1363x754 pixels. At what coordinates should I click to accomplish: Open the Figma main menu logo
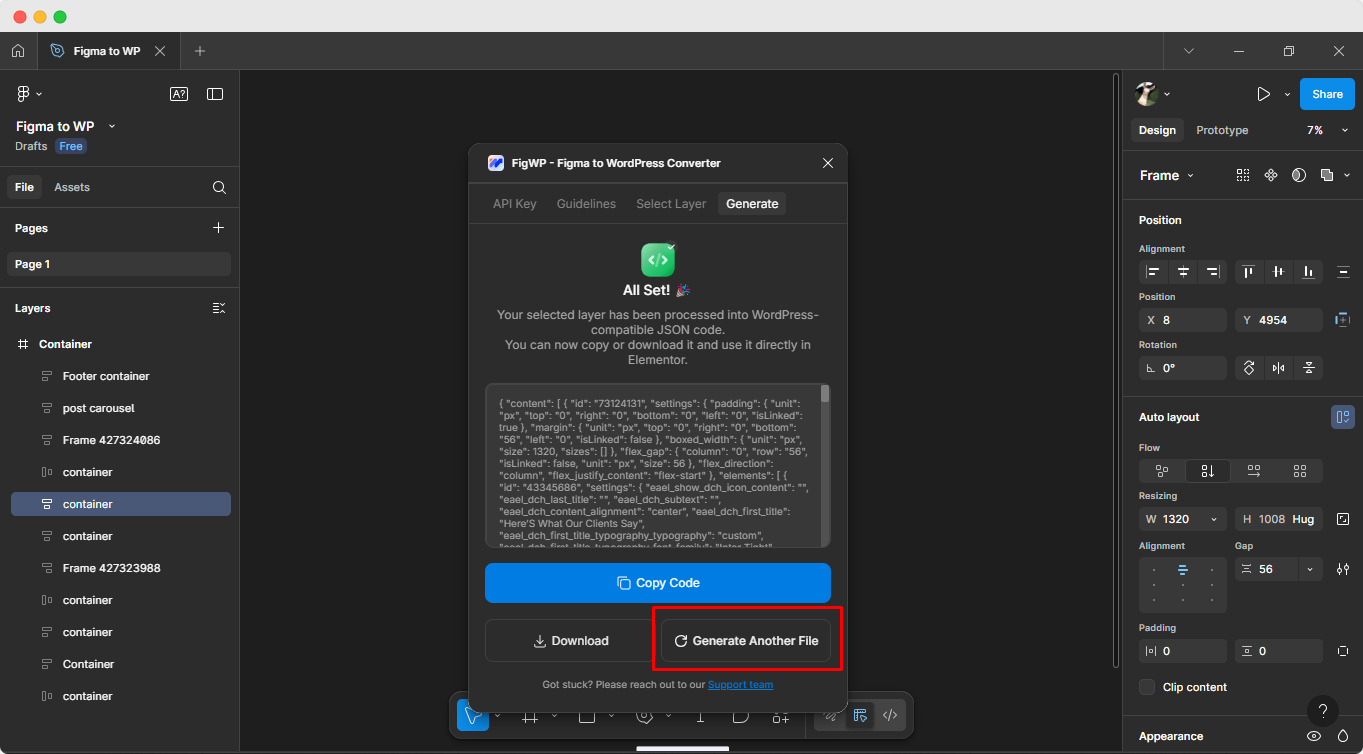(24, 94)
